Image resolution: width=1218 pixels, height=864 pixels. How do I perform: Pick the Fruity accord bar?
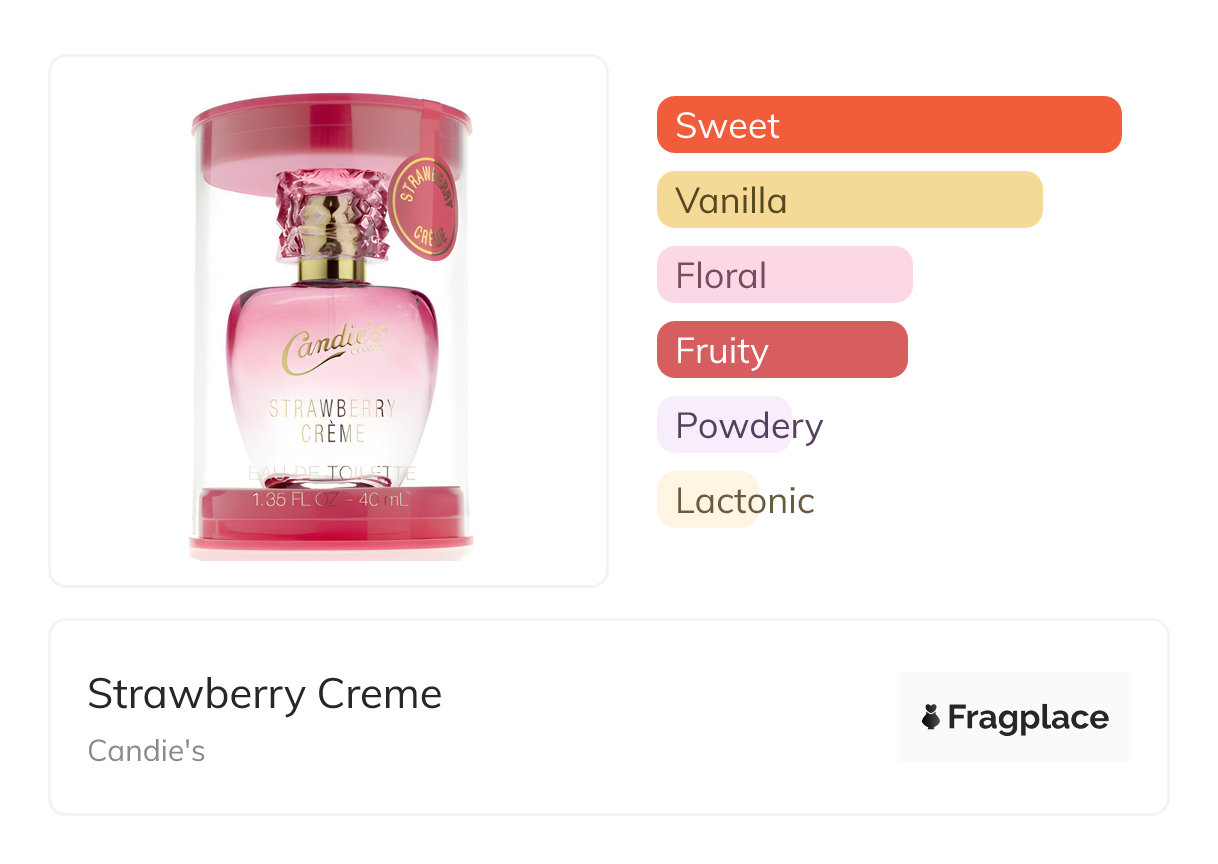click(x=781, y=350)
